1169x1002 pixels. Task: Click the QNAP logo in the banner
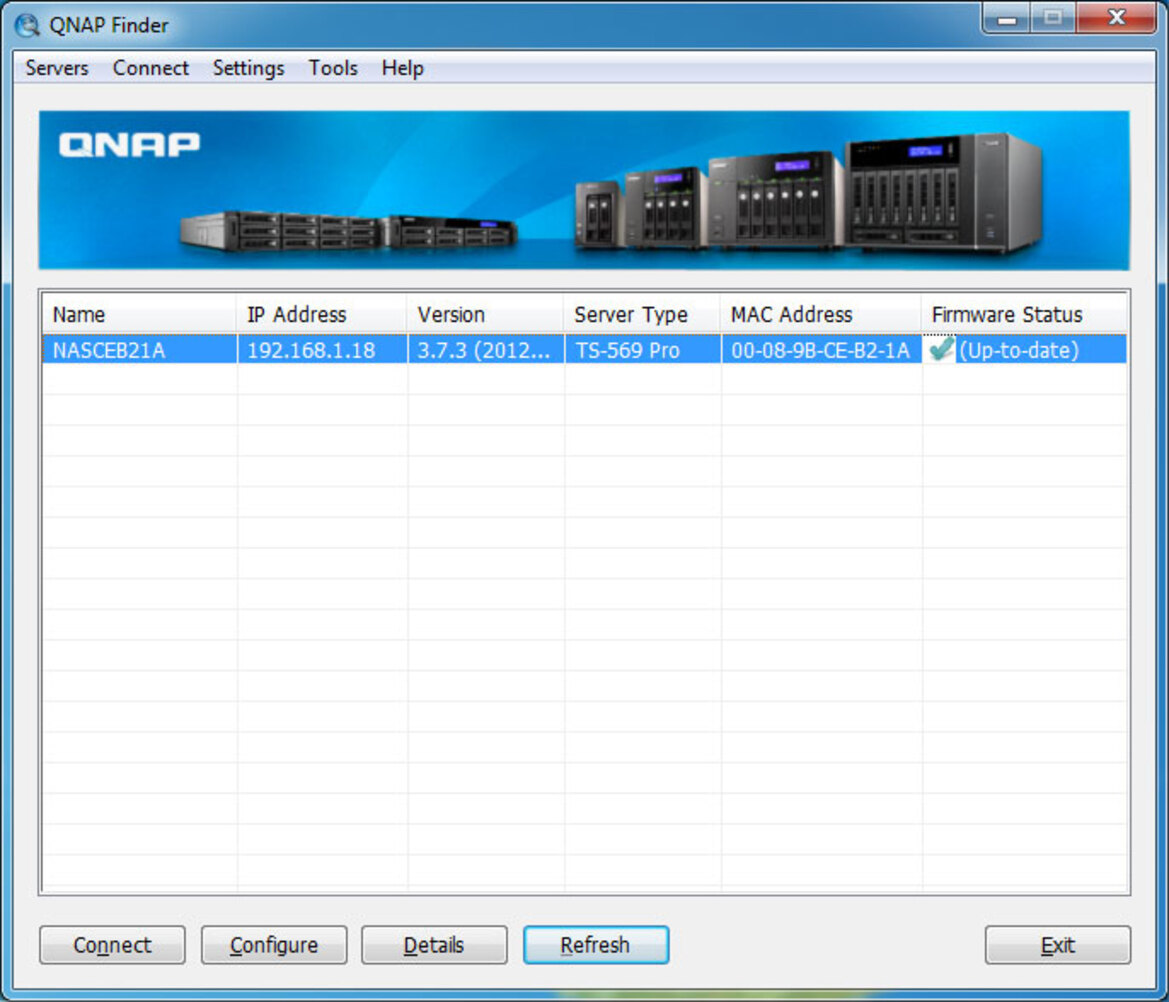click(129, 145)
